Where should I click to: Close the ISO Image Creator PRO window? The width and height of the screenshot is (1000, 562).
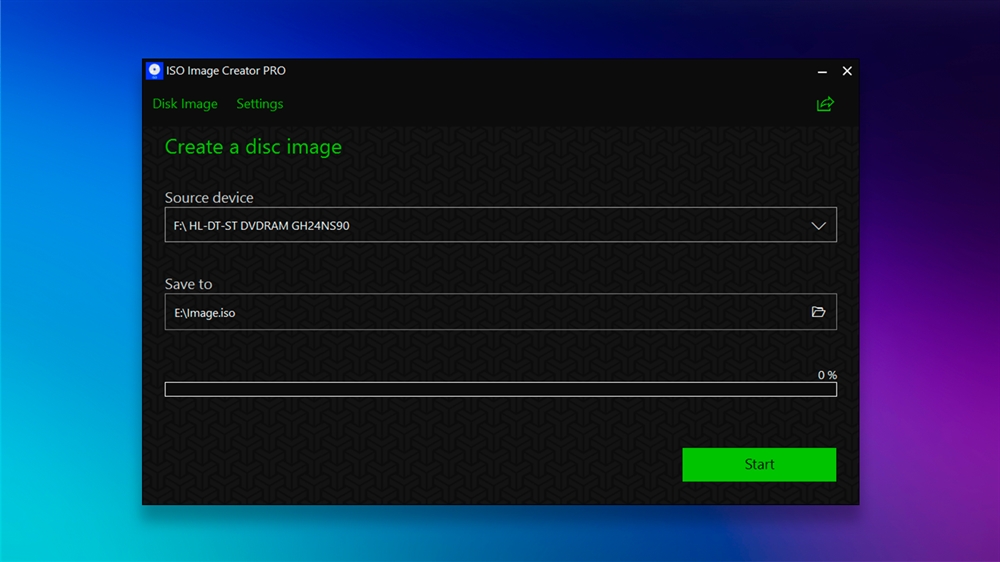pos(847,71)
